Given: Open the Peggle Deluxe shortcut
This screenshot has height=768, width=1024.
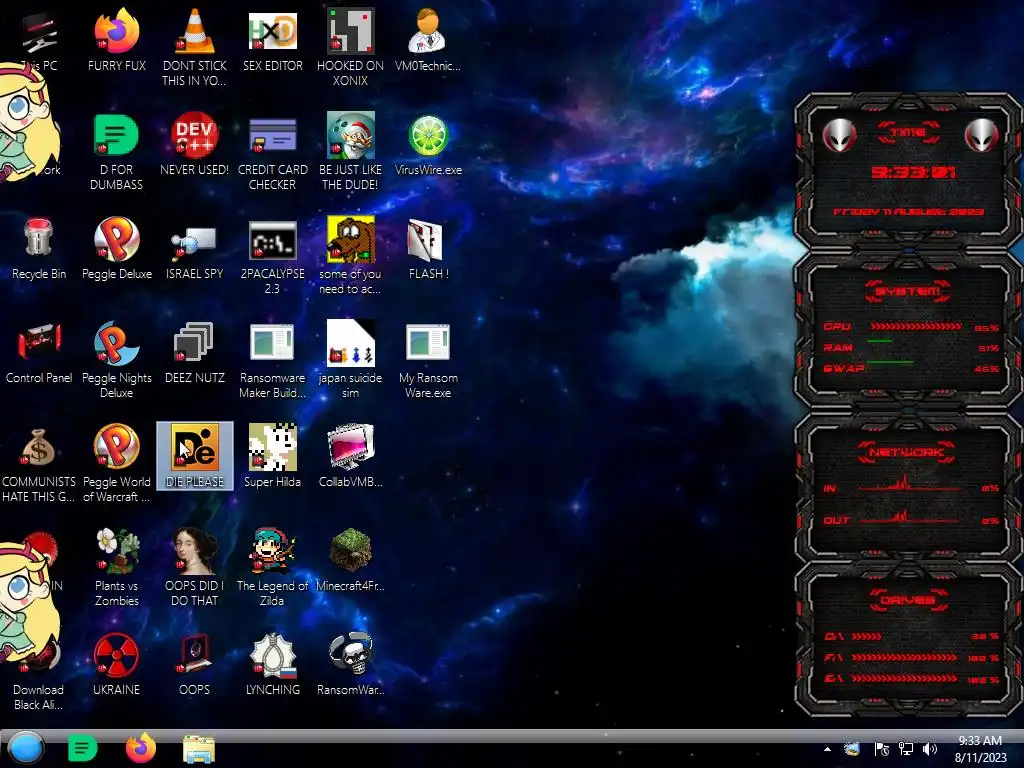Looking at the screenshot, I should tap(117, 239).
